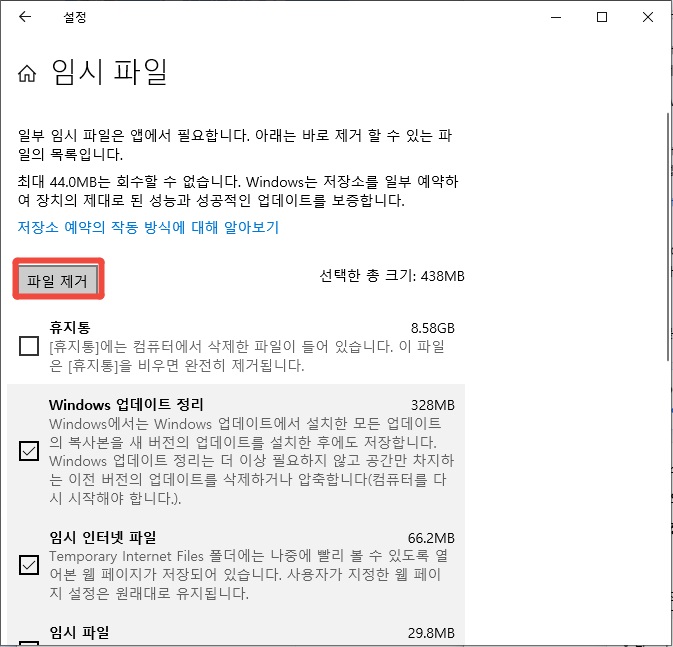Click the 8.58GB size value
Viewport: 673px width, 647px height.
point(433,328)
